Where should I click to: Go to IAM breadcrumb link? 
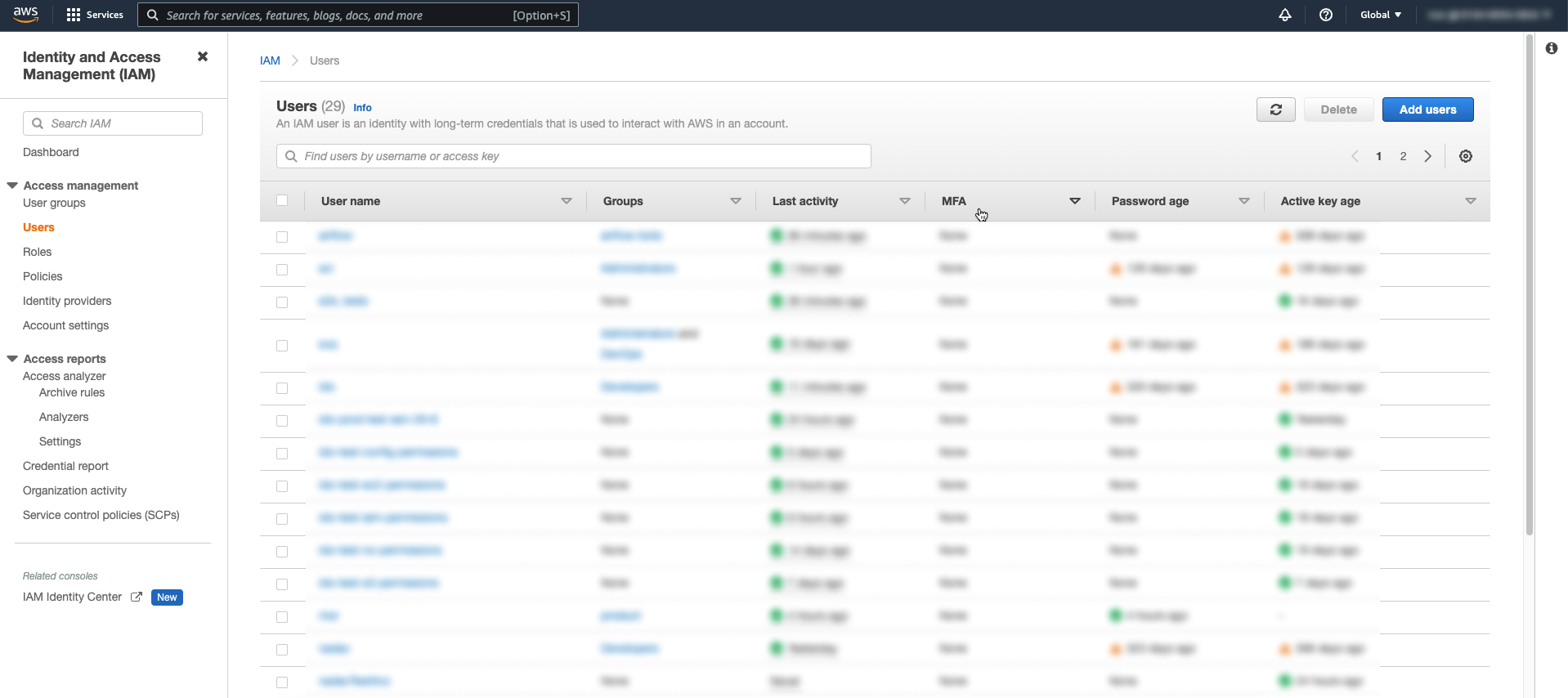pos(270,60)
